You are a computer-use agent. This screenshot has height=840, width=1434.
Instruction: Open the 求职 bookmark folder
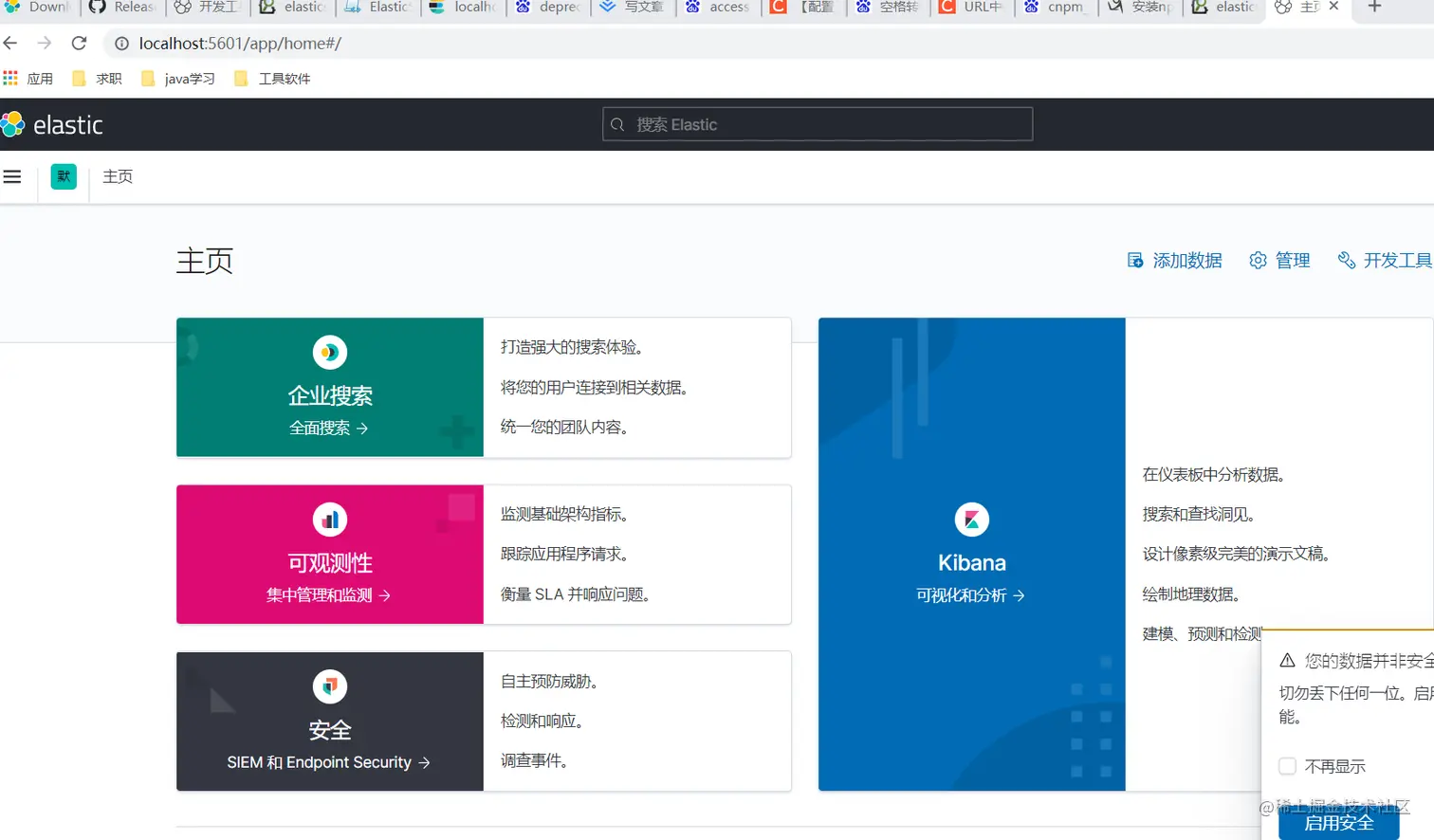pyautogui.click(x=98, y=79)
